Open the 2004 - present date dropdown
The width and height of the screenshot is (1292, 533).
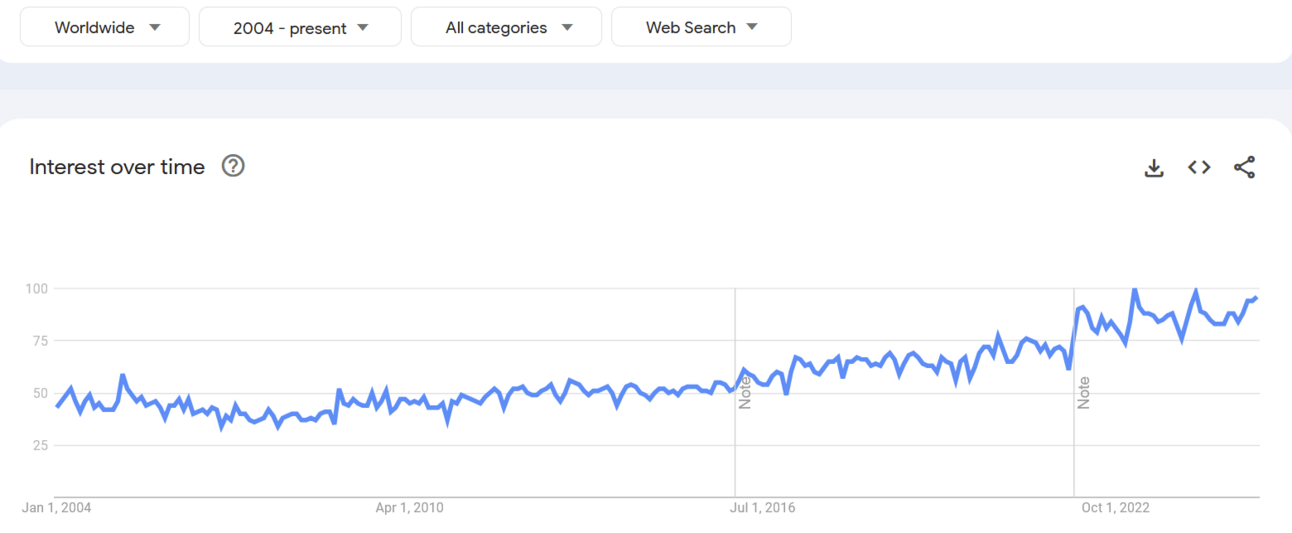pyautogui.click(x=300, y=27)
